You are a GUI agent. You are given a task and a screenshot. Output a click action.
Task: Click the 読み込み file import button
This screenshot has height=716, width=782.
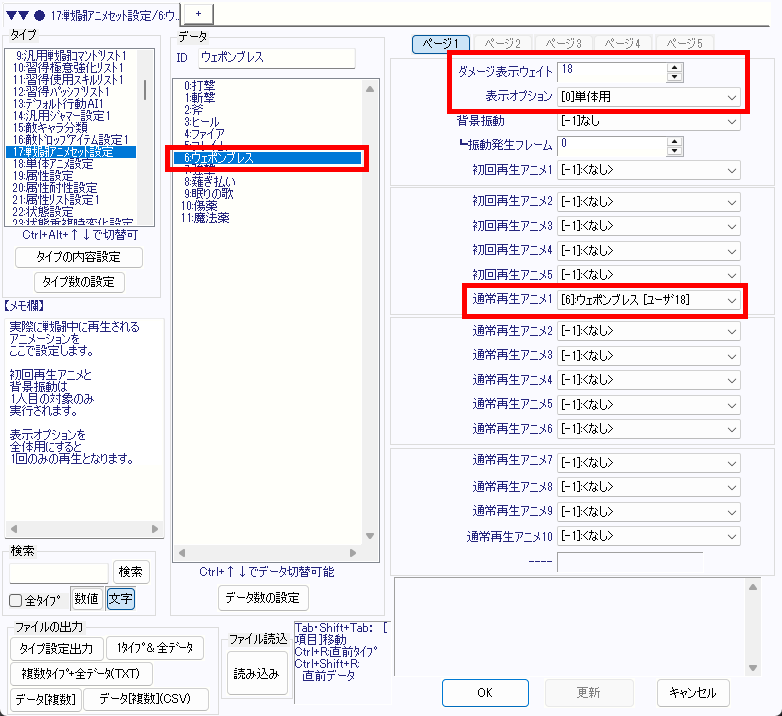255,673
